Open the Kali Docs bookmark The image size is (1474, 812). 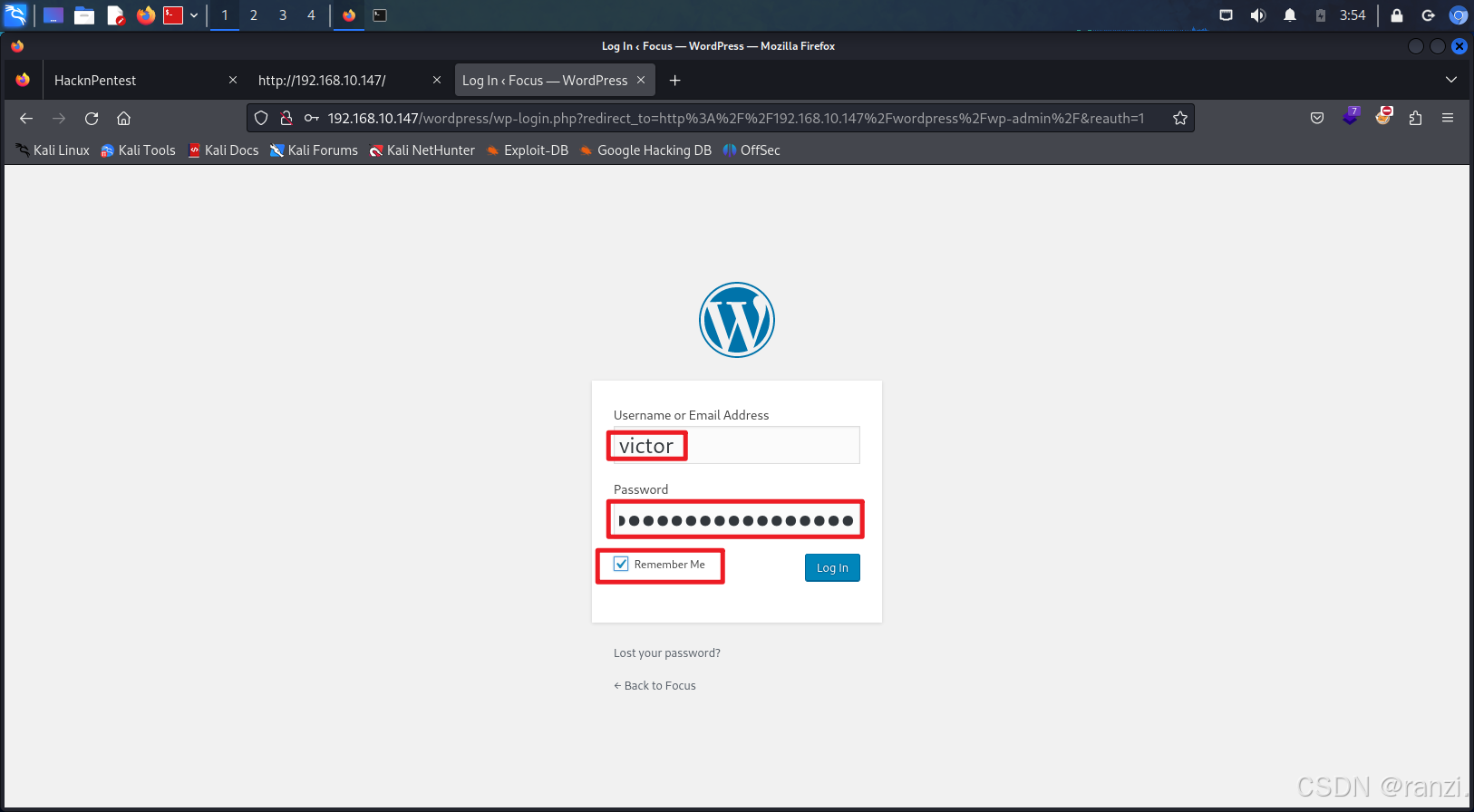point(223,150)
